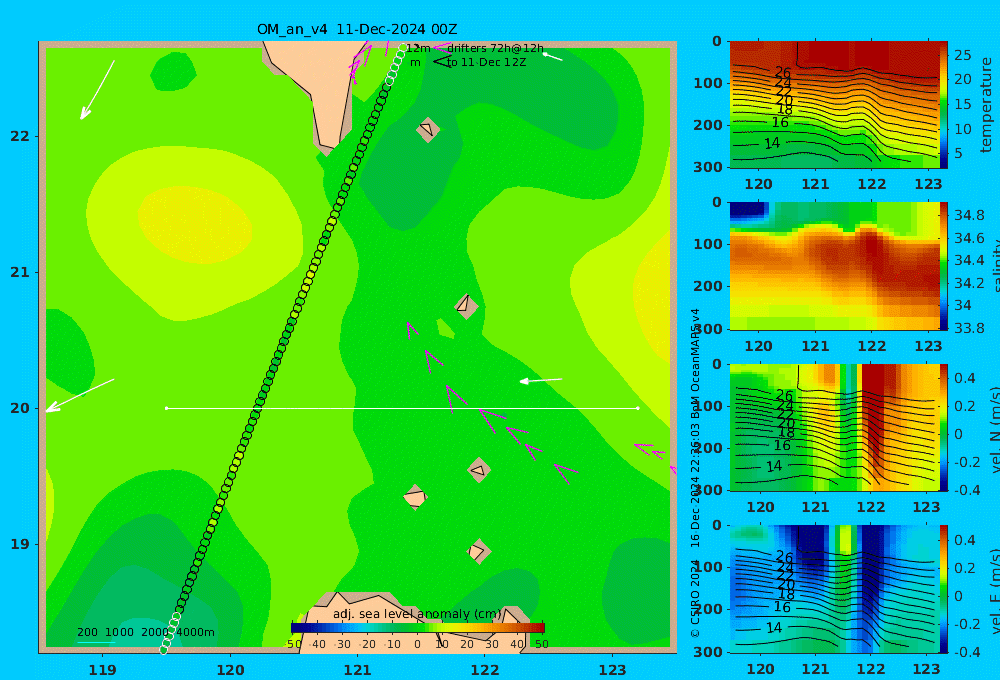Viewport: 1000px width, 680px height.
Task: Click the temperature panel colorbar
Action: coord(944,105)
